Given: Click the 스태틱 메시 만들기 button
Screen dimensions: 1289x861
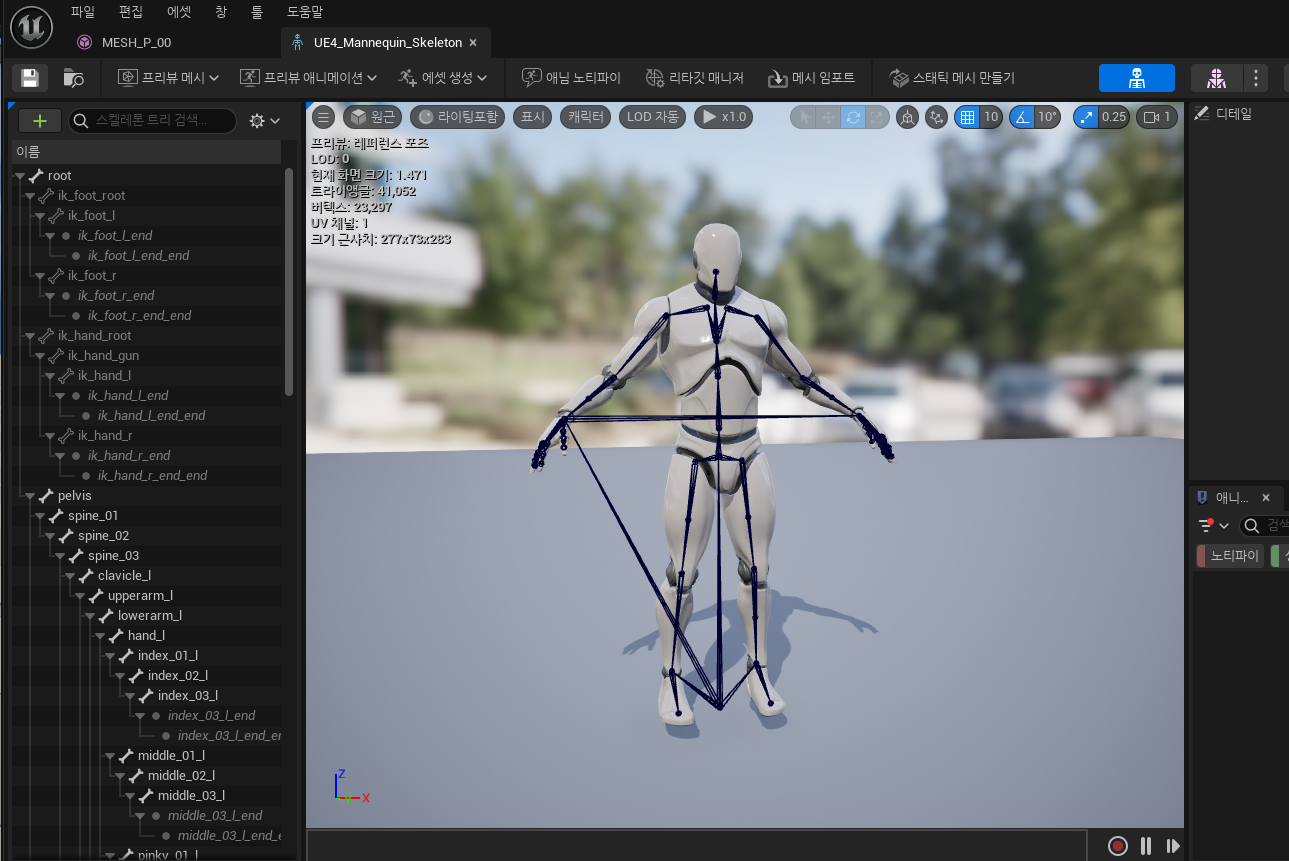Looking at the screenshot, I should point(951,78).
